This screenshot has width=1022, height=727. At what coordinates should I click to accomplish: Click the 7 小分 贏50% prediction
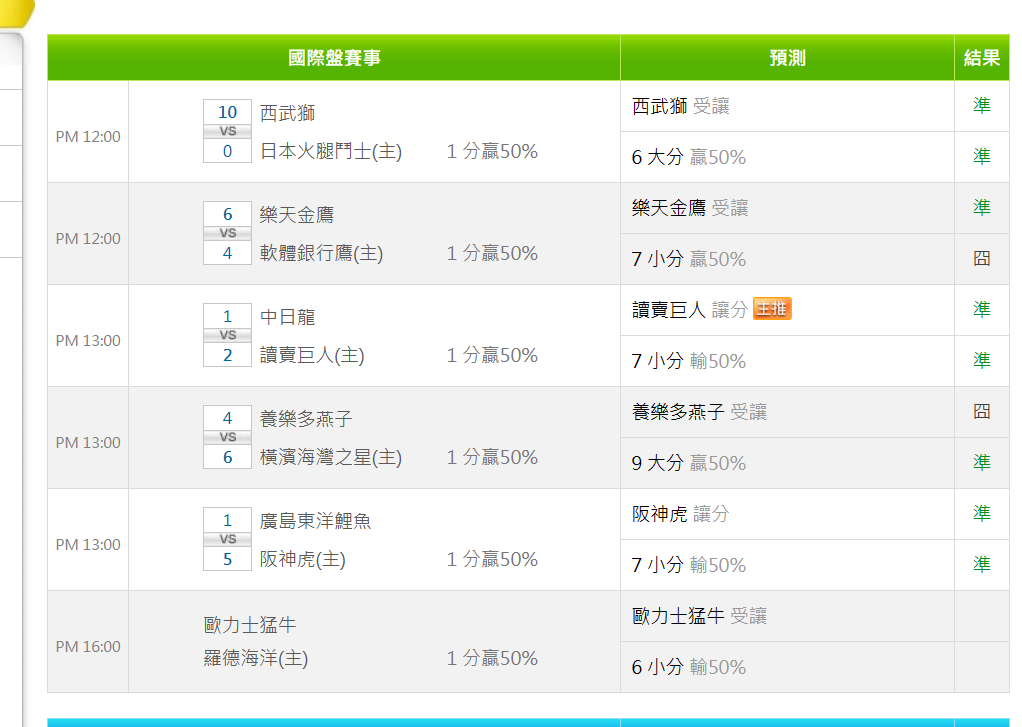(689, 259)
